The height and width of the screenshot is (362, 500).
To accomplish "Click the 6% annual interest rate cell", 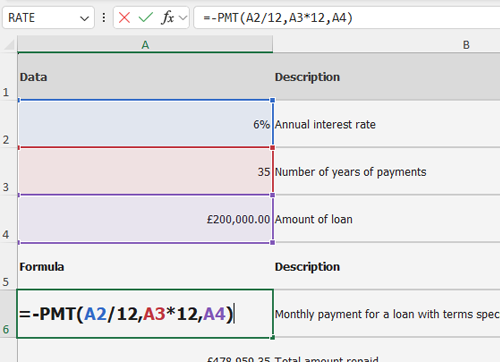I will click(145, 124).
